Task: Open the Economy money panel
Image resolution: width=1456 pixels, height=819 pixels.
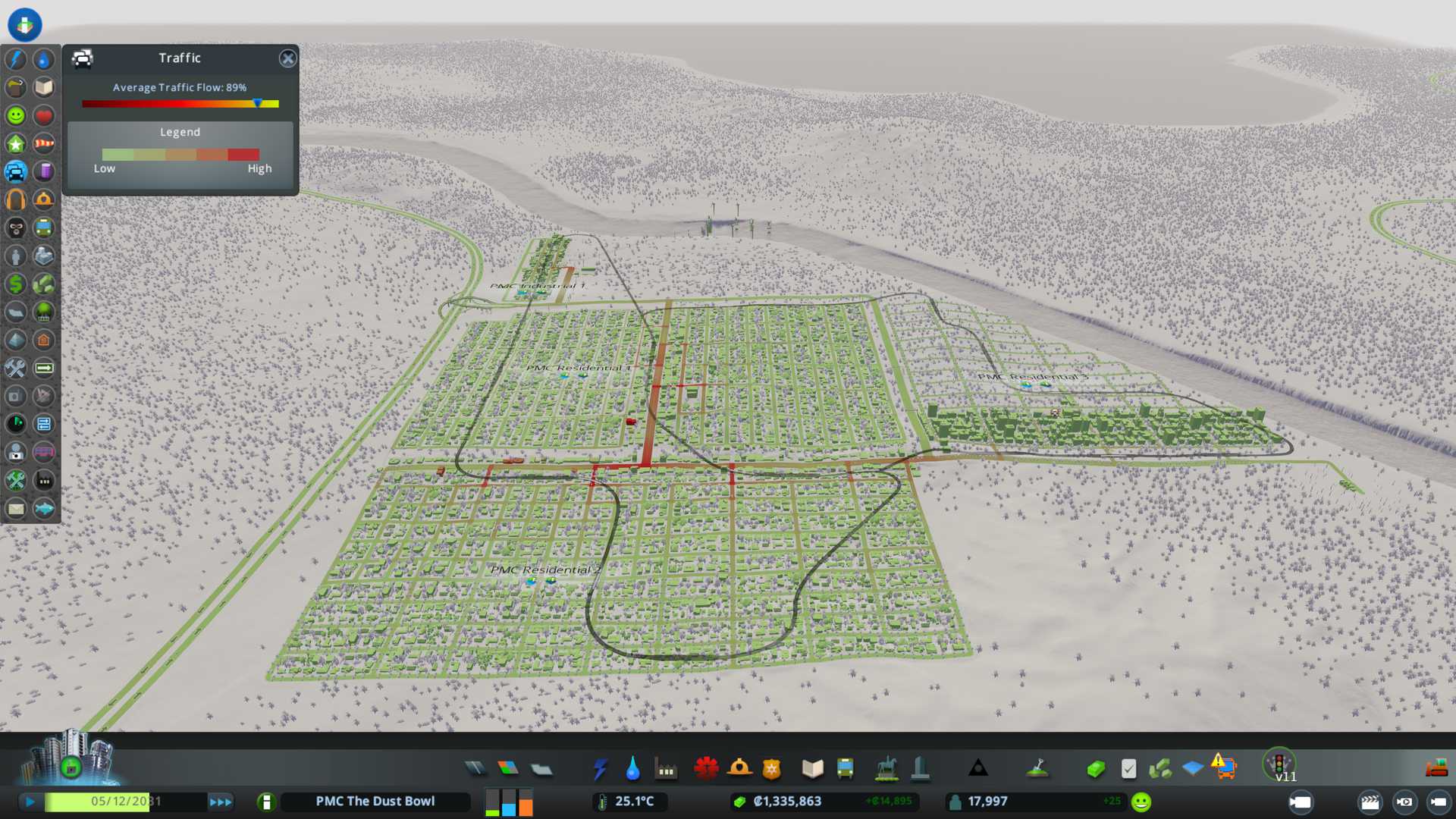Action: (1095, 768)
